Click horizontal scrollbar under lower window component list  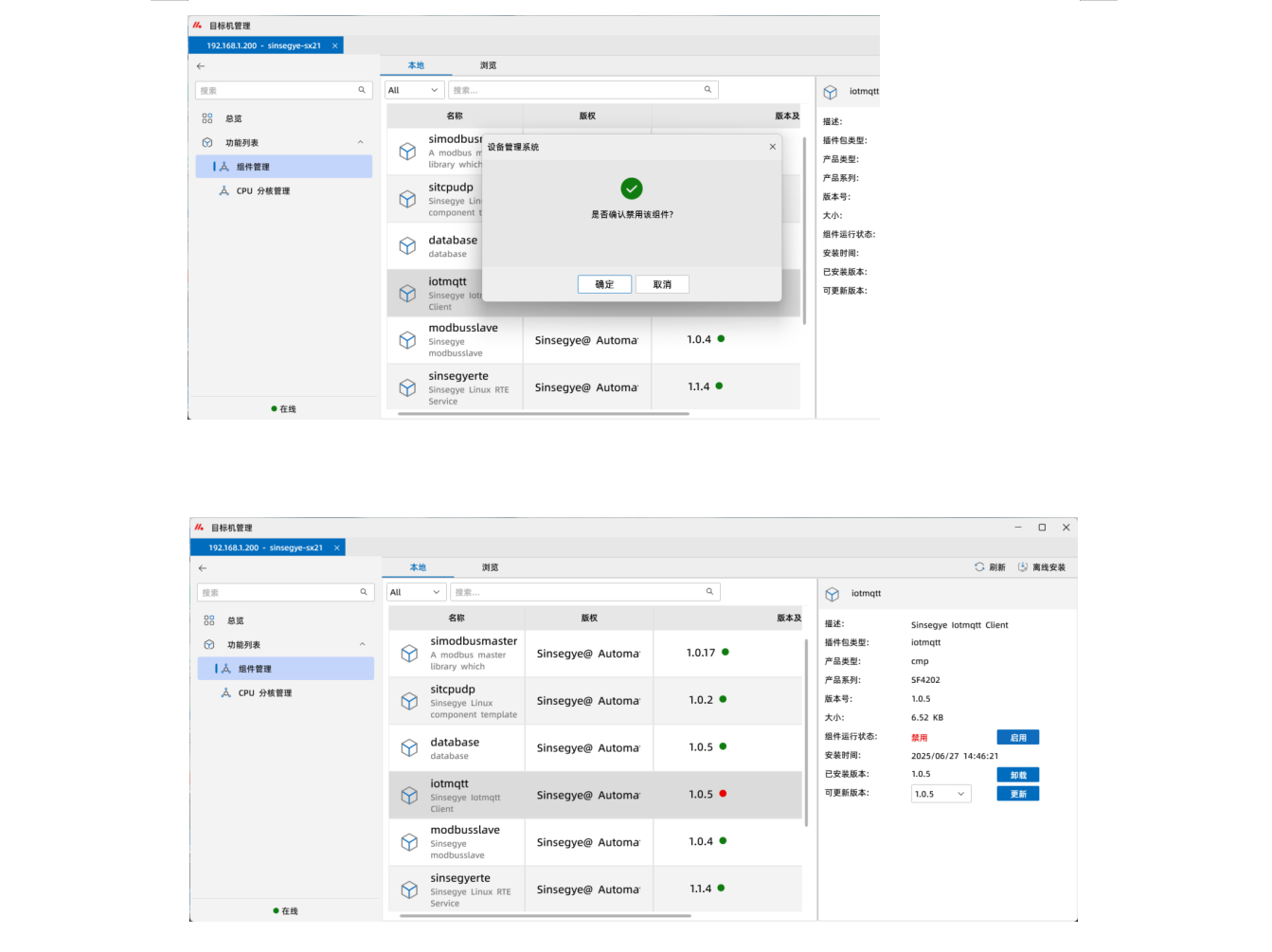click(x=545, y=916)
